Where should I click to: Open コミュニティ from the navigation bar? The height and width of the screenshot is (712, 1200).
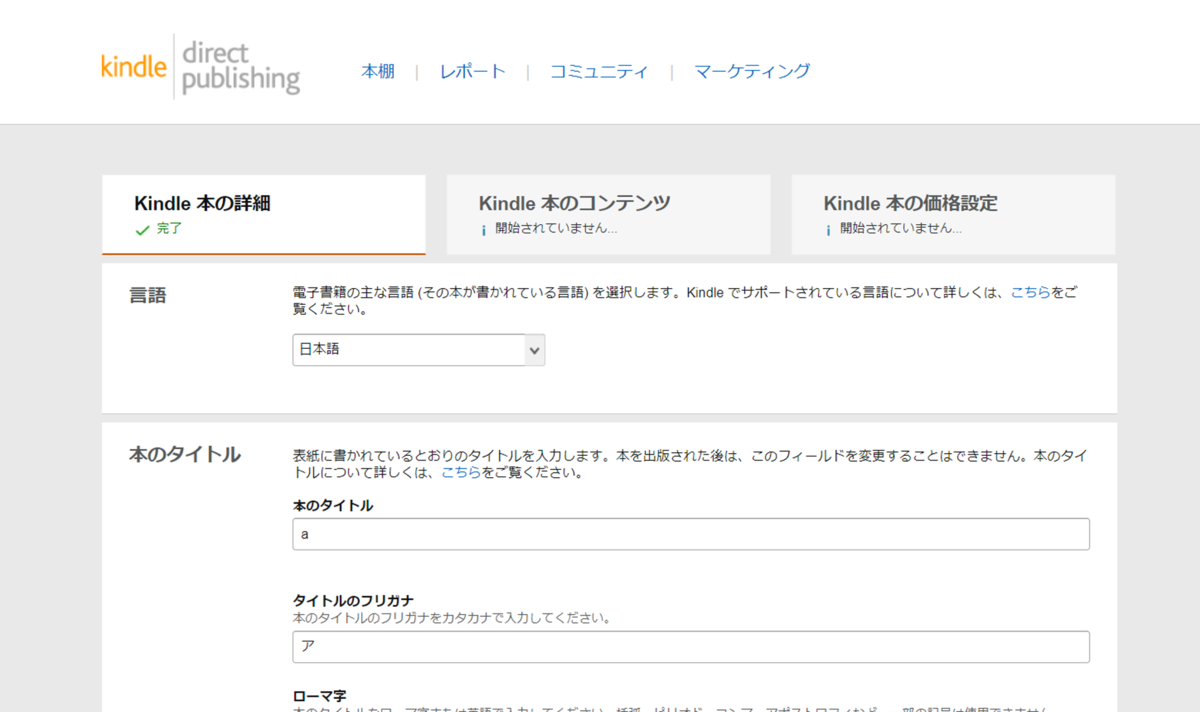point(598,71)
